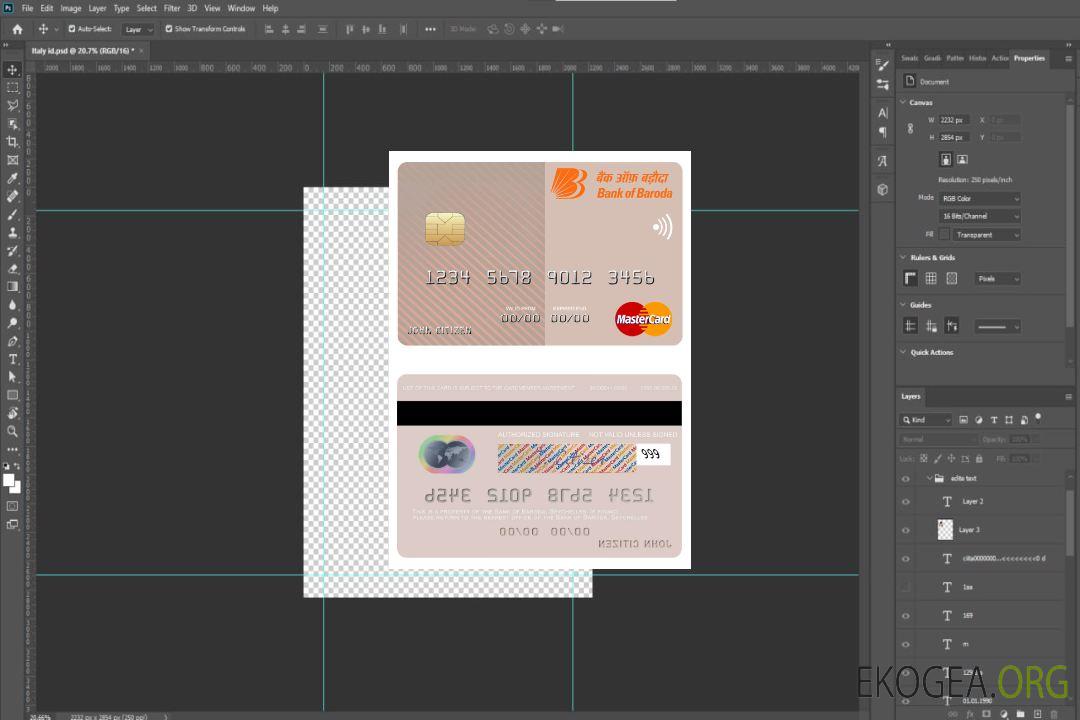1080x720 pixels.
Task: Select the Rectangle shape tool
Action: (x=12, y=395)
